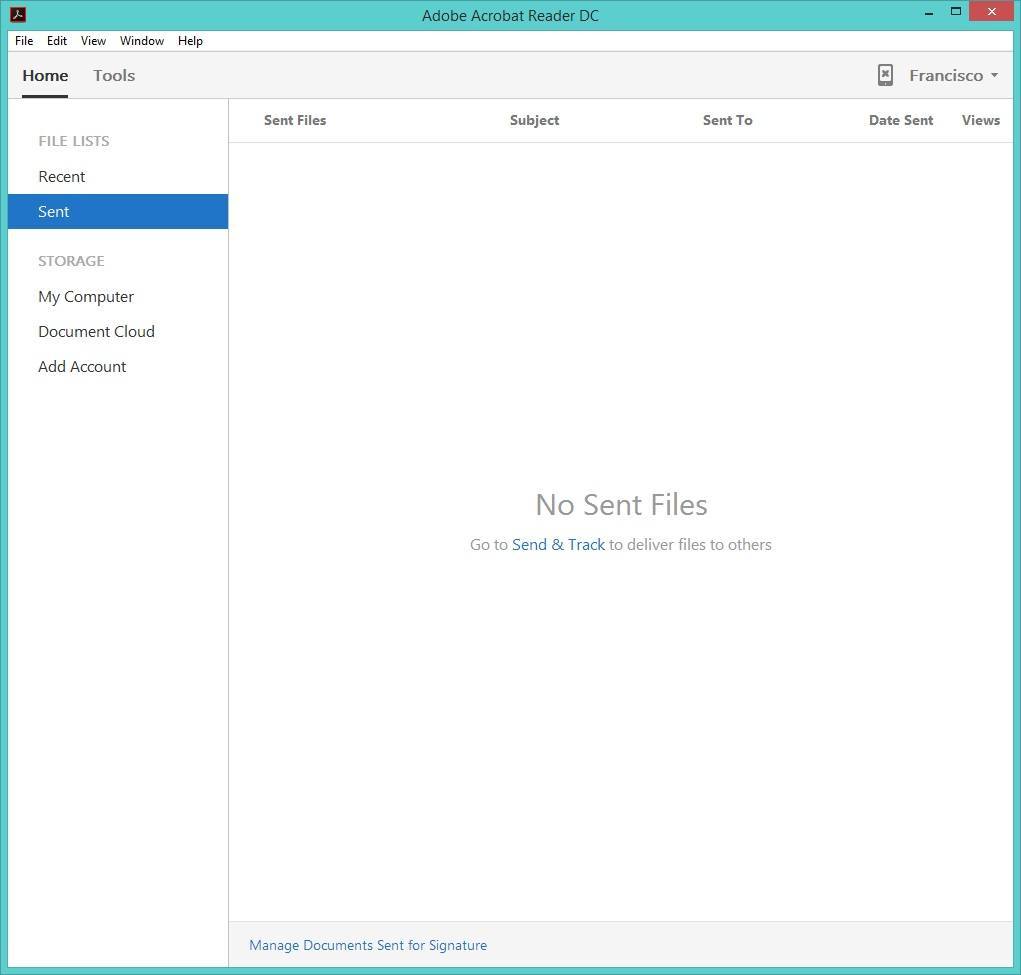Open the View menu
Viewport: 1021px width, 975px height.
(92, 41)
